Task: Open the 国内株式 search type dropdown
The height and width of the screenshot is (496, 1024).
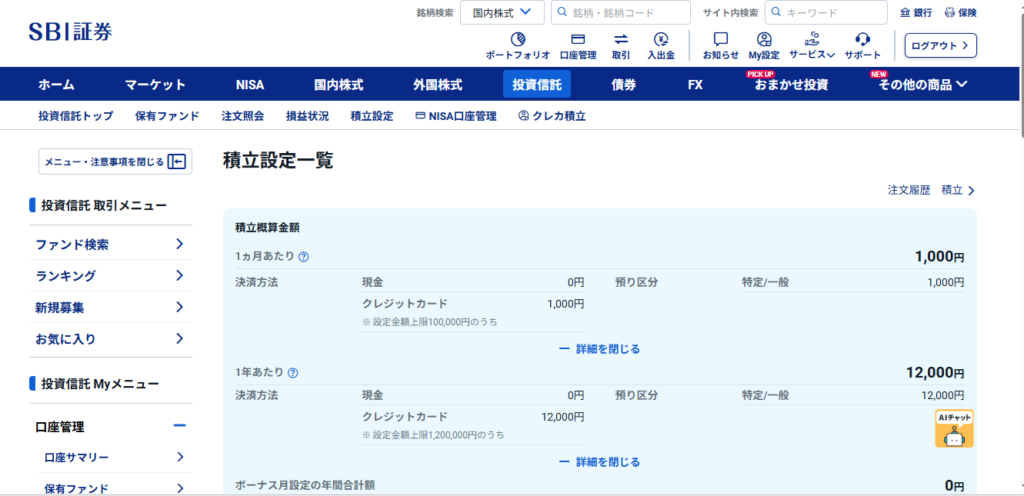Action: (x=502, y=13)
